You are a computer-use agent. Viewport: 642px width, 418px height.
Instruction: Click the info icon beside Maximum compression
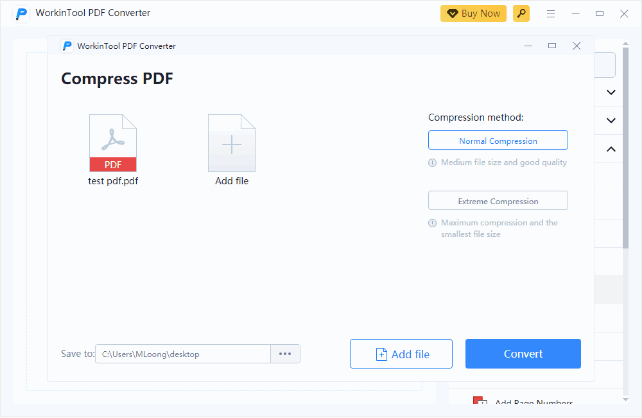click(x=432, y=223)
